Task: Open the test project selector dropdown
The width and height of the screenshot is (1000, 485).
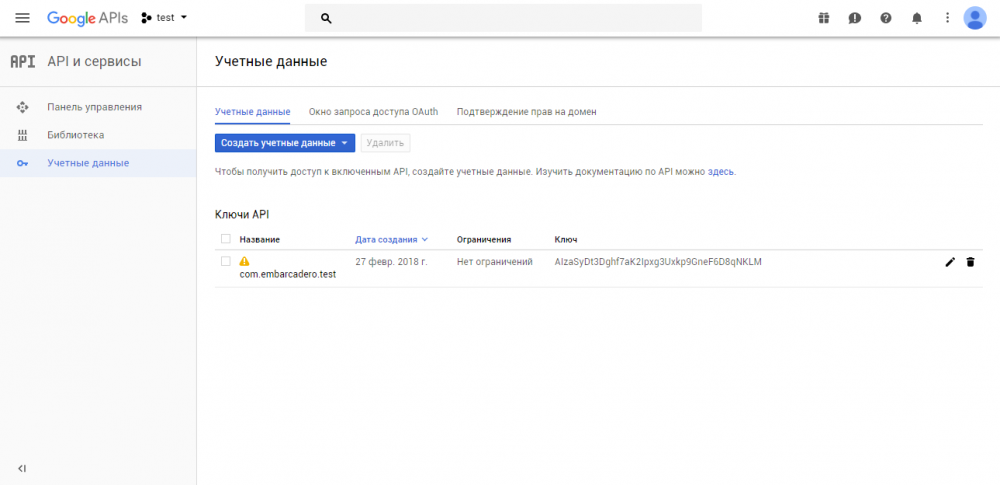Action: tap(165, 18)
